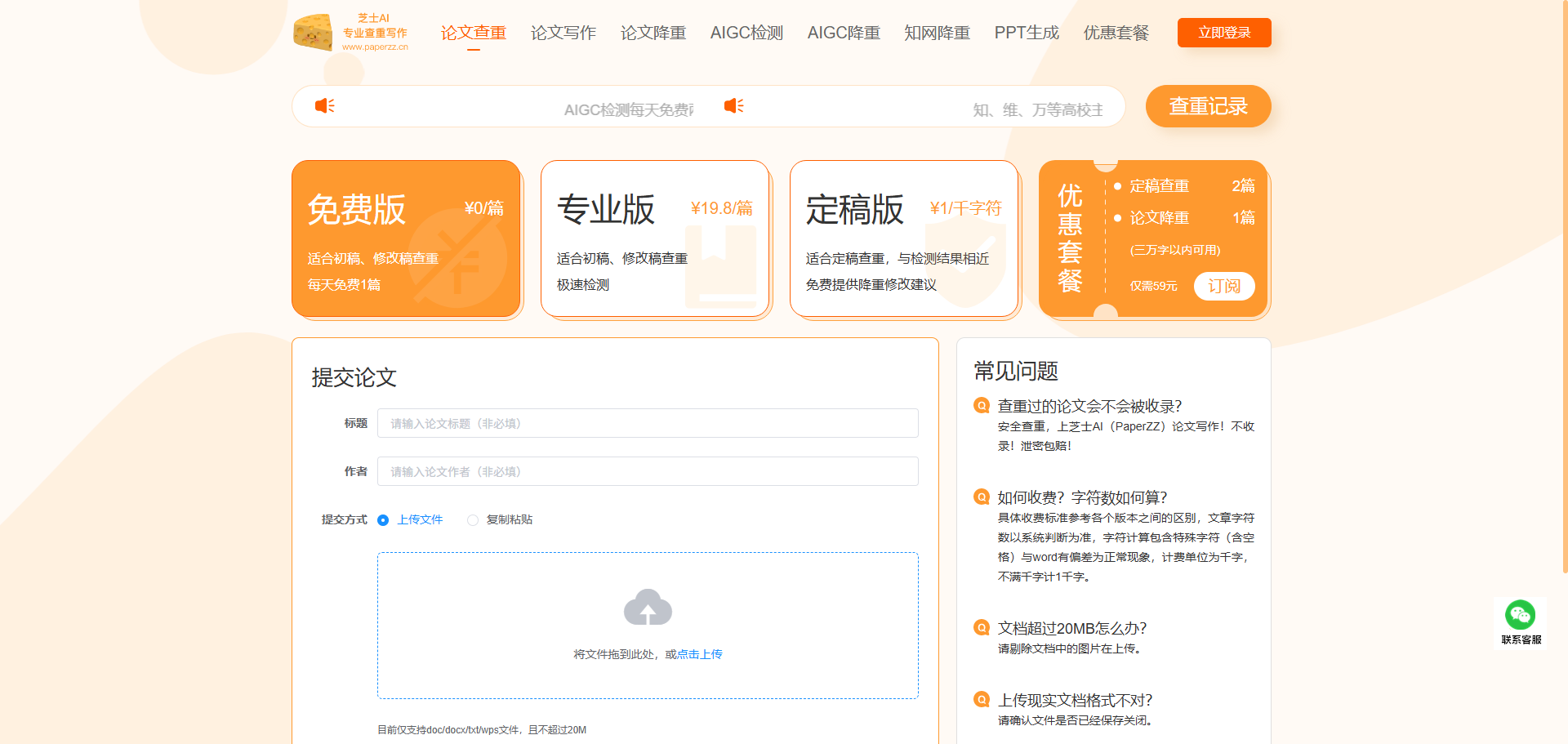Open the 论文查重 nav tab
This screenshot has height=744, width=1568.
(474, 33)
